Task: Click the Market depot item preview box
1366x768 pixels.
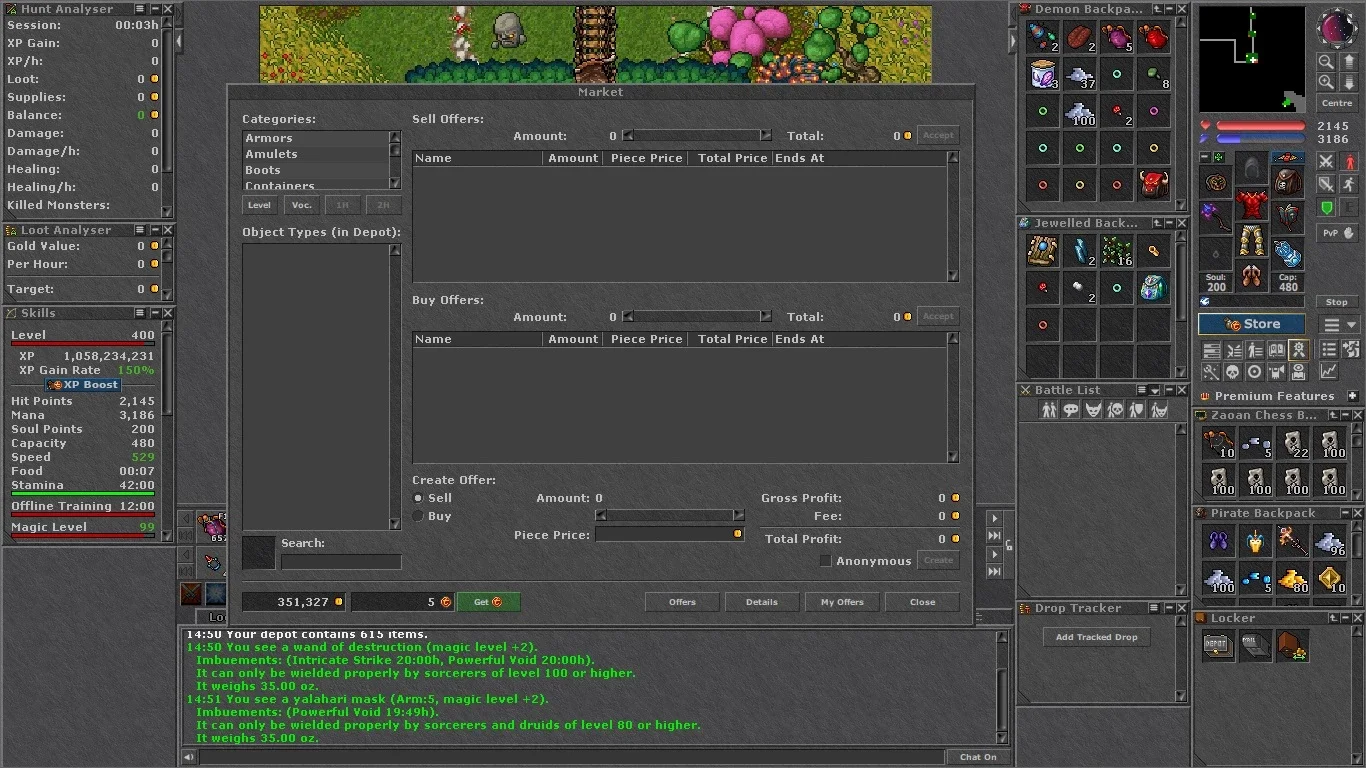Action: pyautogui.click(x=259, y=552)
